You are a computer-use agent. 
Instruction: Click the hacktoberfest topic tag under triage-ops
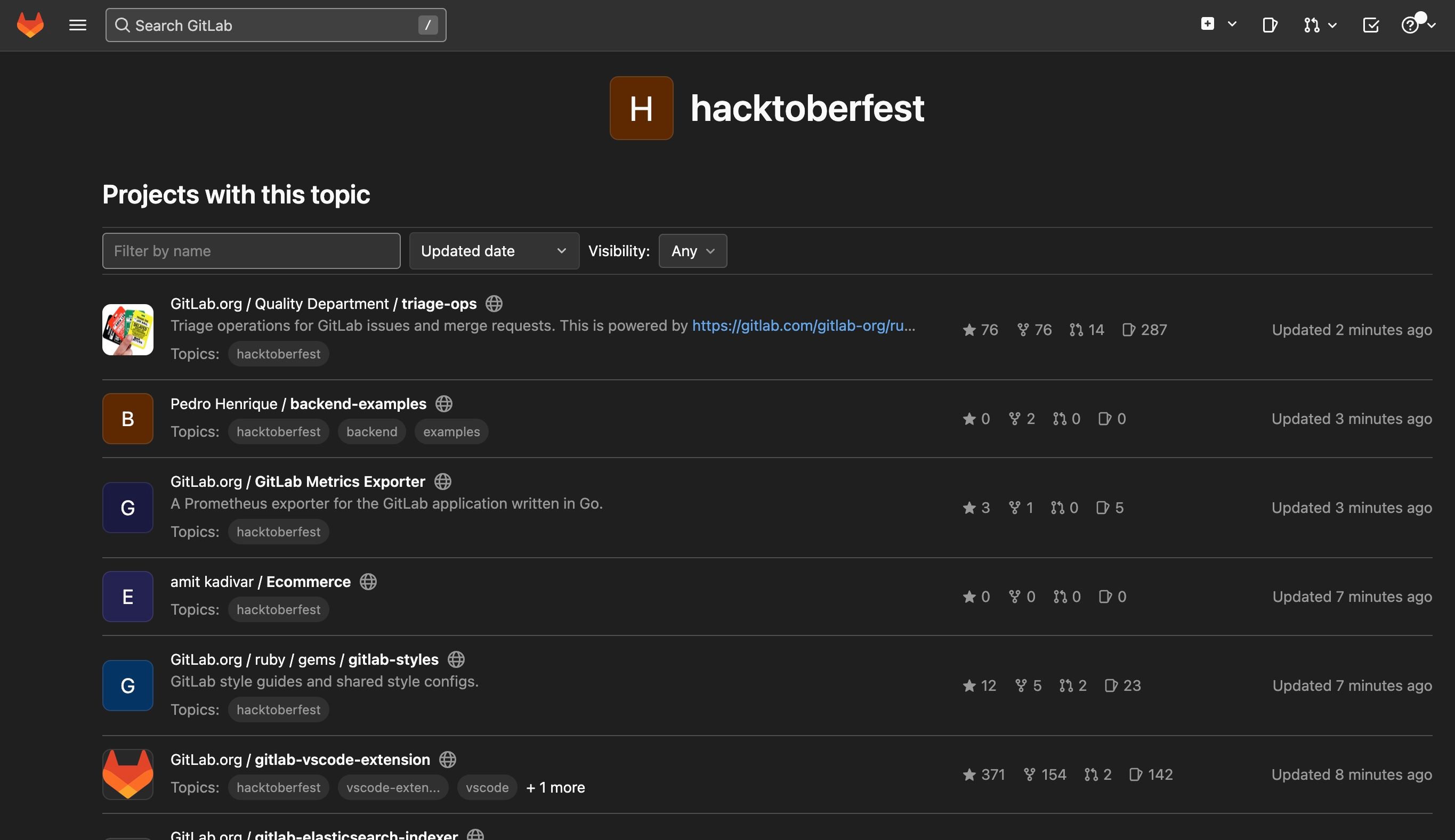pyautogui.click(x=278, y=354)
